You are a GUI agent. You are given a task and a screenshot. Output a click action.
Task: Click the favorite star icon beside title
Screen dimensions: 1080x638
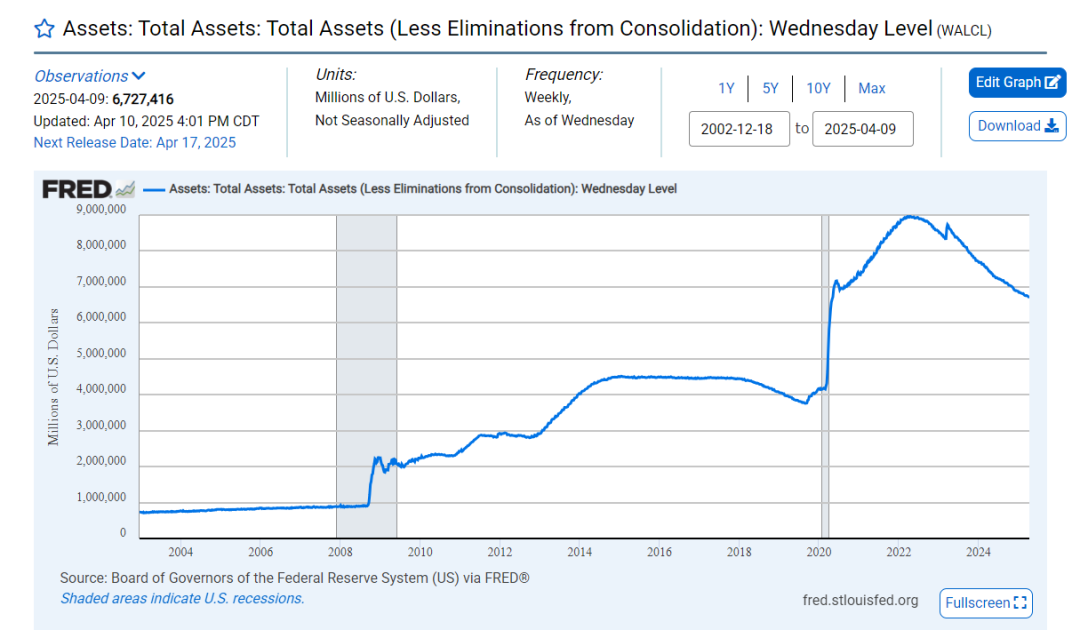pyautogui.click(x=44, y=28)
